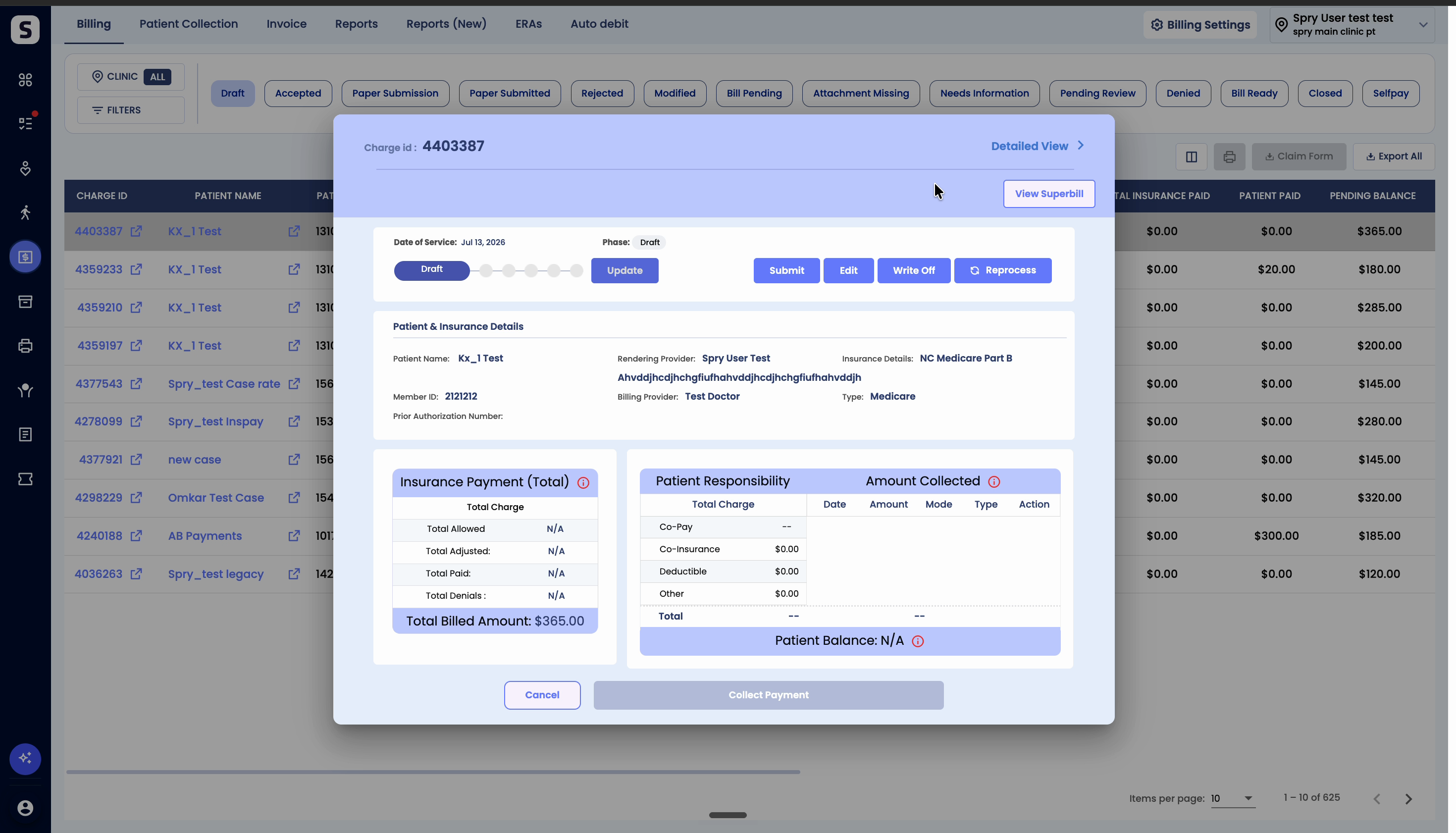The width and height of the screenshot is (1456, 833).
Task: Select the running person icon in sidebar
Action: [x=25, y=212]
